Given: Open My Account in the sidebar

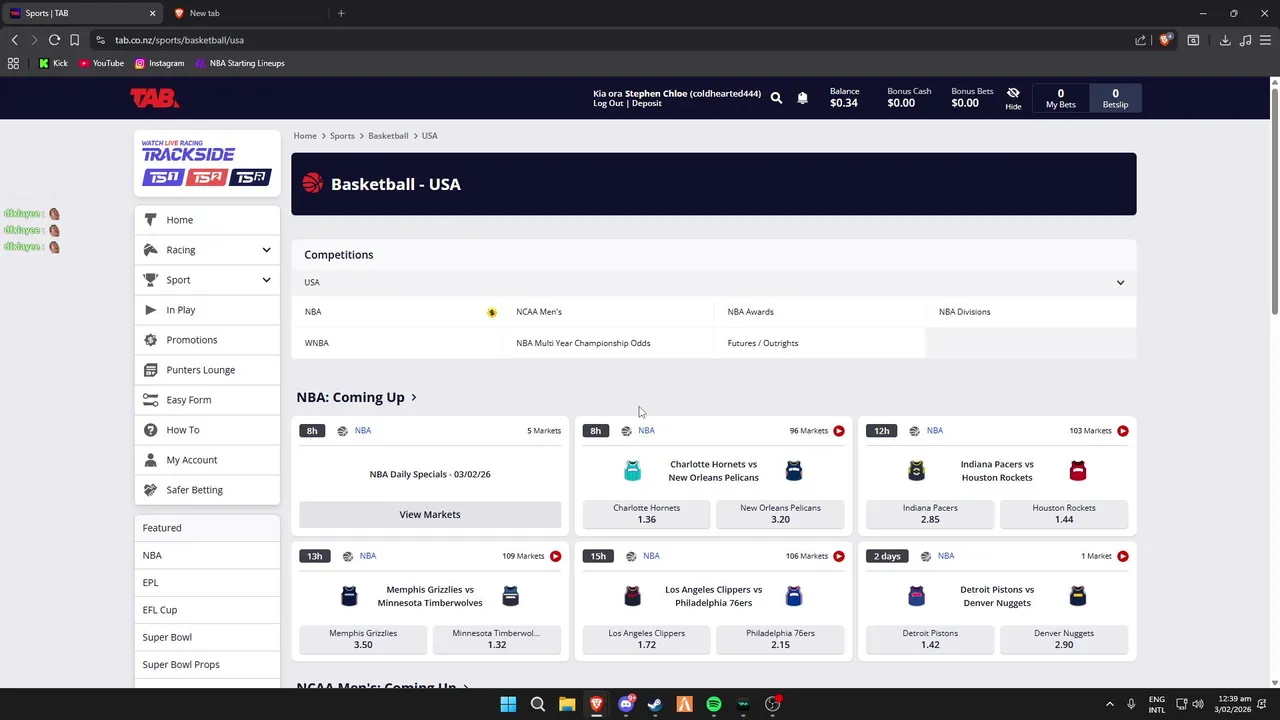Looking at the screenshot, I should pos(207,460).
